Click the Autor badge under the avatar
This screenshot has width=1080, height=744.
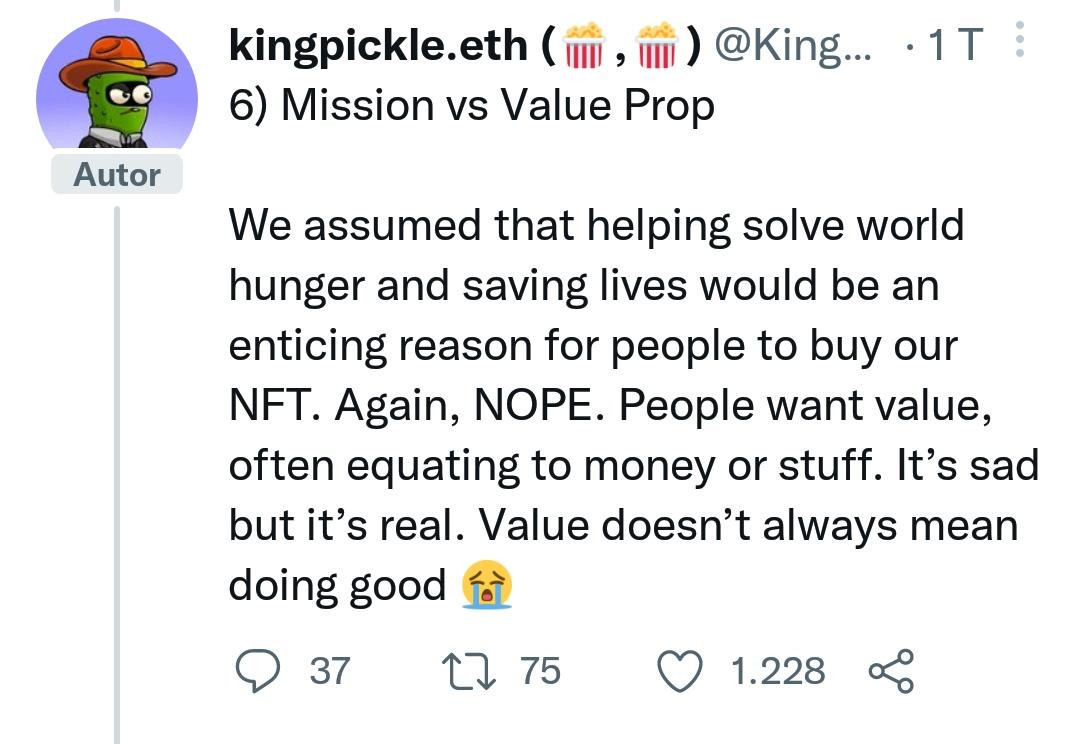(x=117, y=175)
